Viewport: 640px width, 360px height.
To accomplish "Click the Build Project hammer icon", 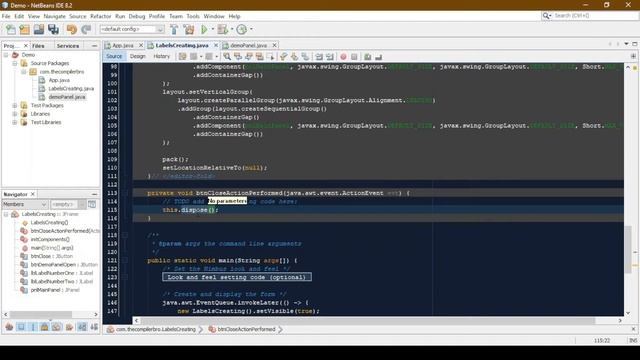I will pos(174,29).
